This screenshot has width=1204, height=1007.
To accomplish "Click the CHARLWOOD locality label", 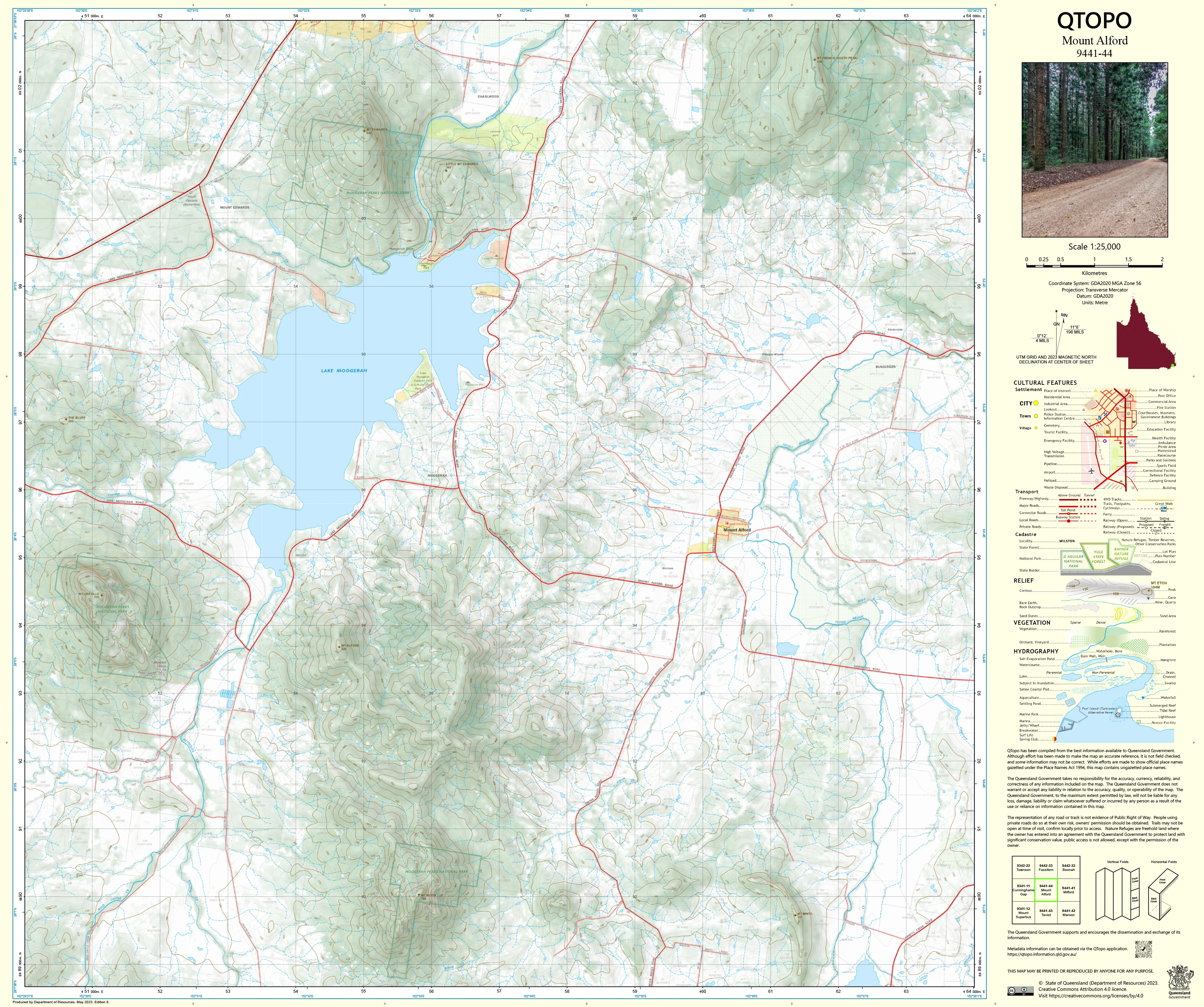I will tap(488, 97).
